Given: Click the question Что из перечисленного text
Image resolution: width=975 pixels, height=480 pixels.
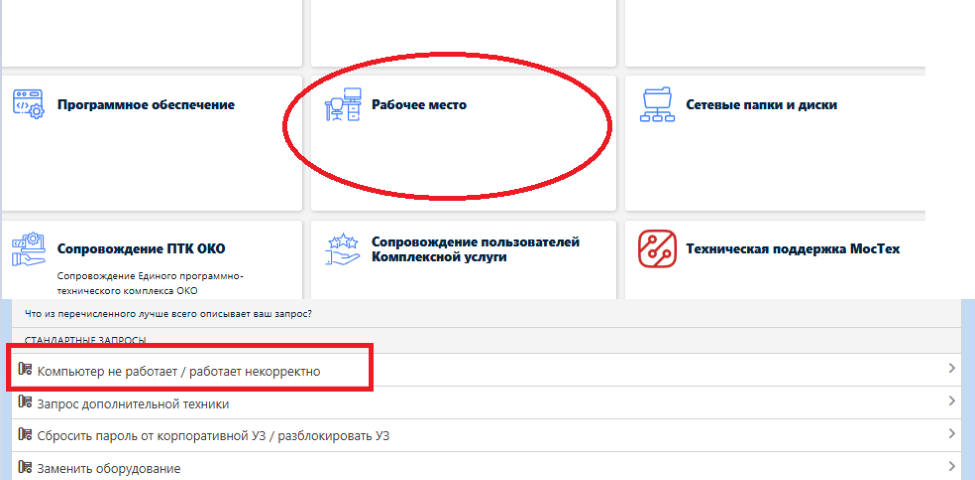Looking at the screenshot, I should tap(168, 314).
